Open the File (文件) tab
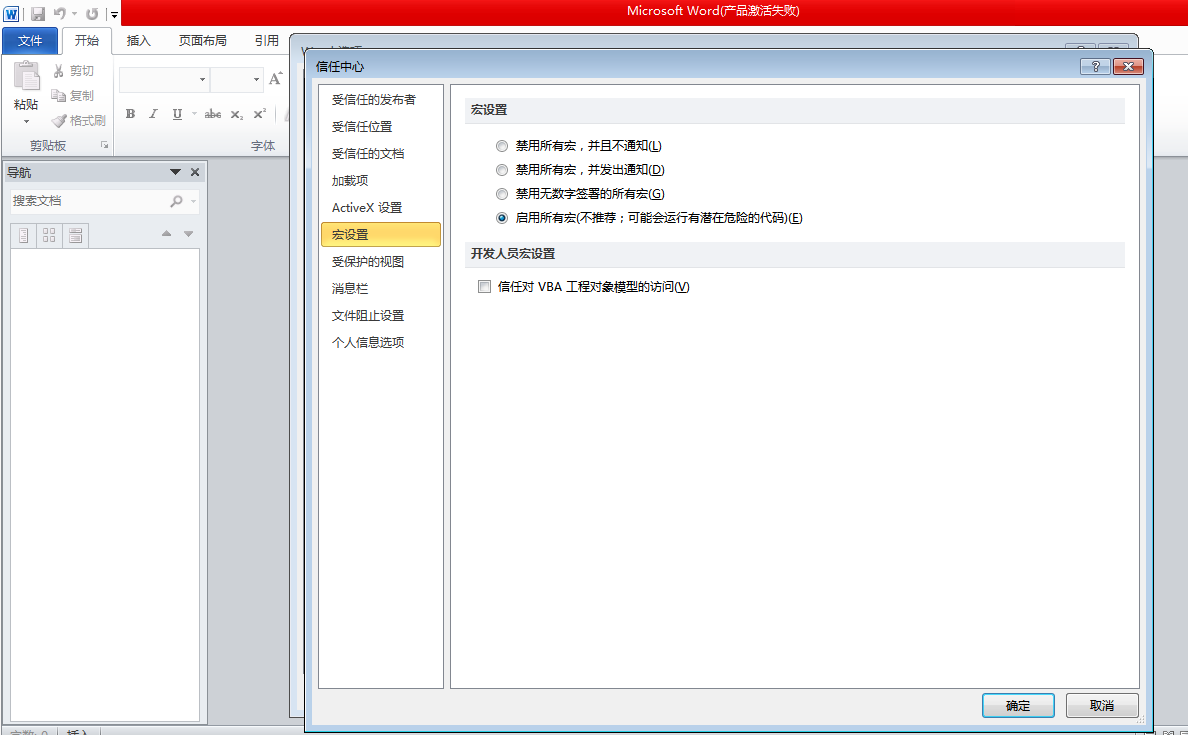The width and height of the screenshot is (1188, 735). click(x=30, y=40)
